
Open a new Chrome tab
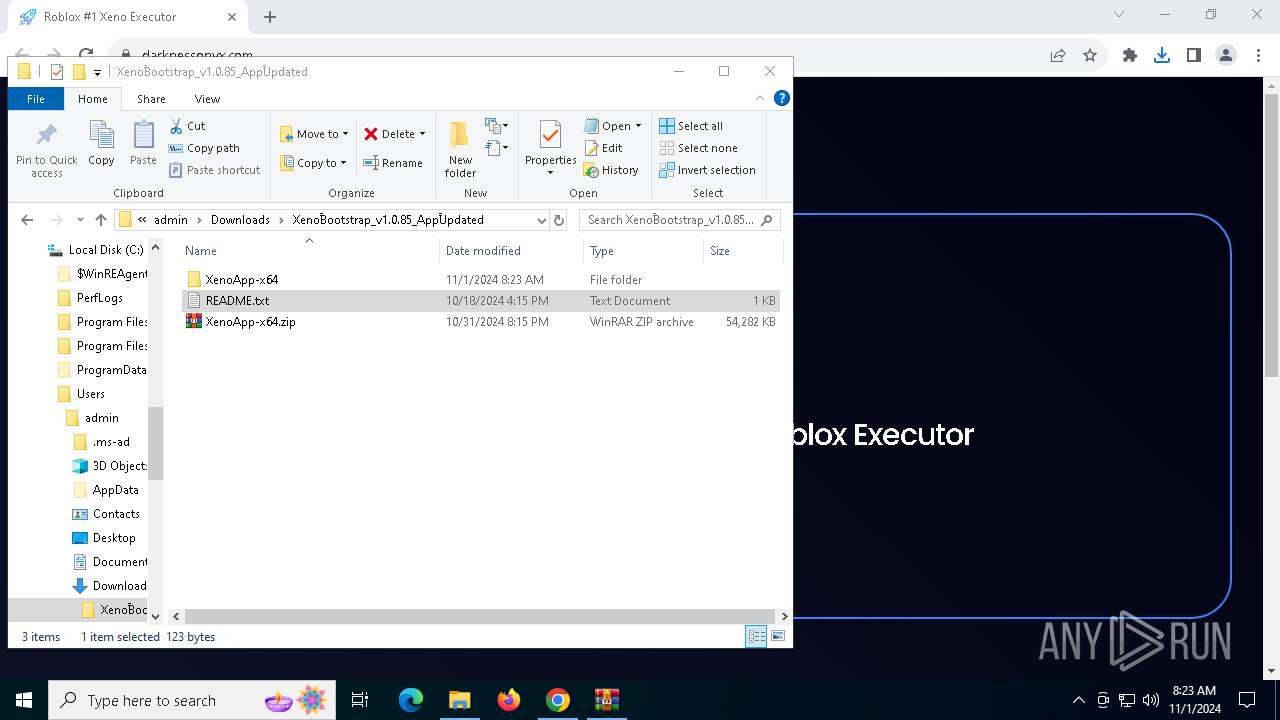point(270,17)
